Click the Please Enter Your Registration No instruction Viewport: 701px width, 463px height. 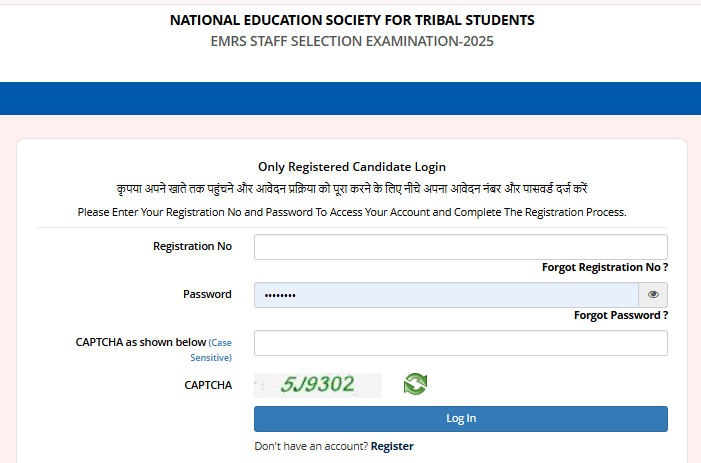[352, 212]
